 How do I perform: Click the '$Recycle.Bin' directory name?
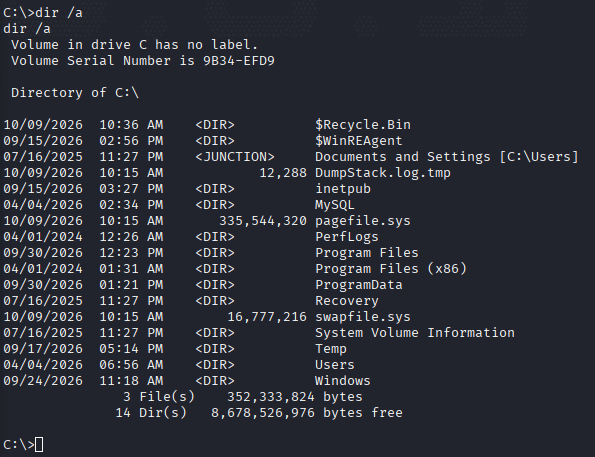(363, 125)
